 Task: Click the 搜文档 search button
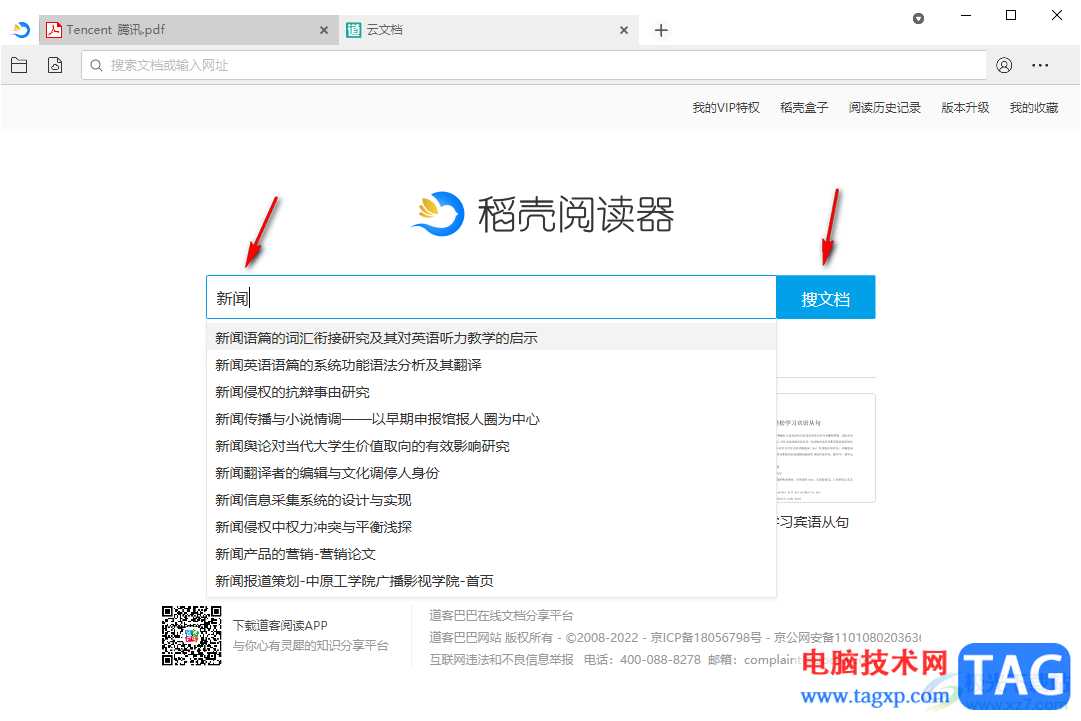[826, 298]
